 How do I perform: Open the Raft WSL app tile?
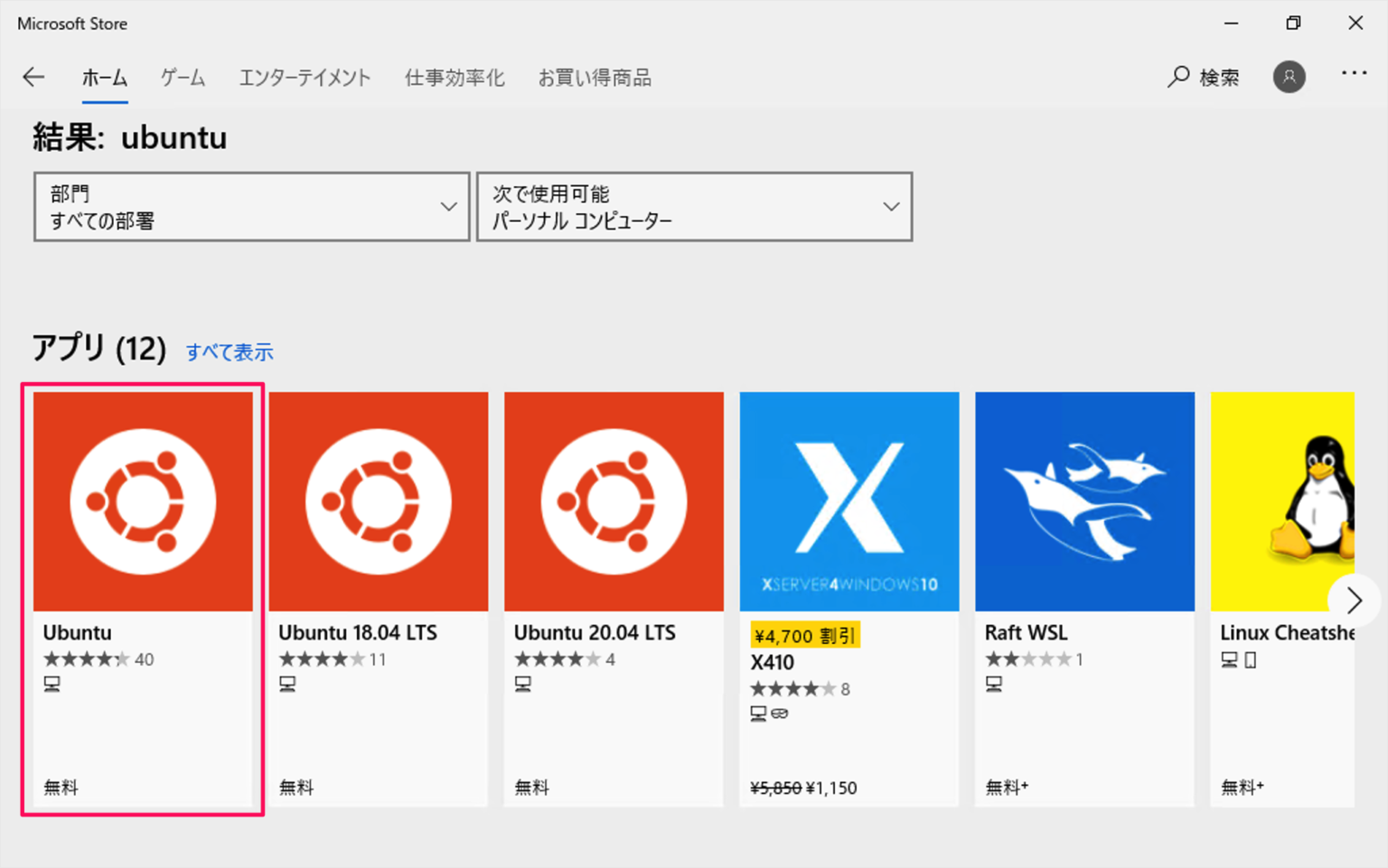click(1084, 500)
